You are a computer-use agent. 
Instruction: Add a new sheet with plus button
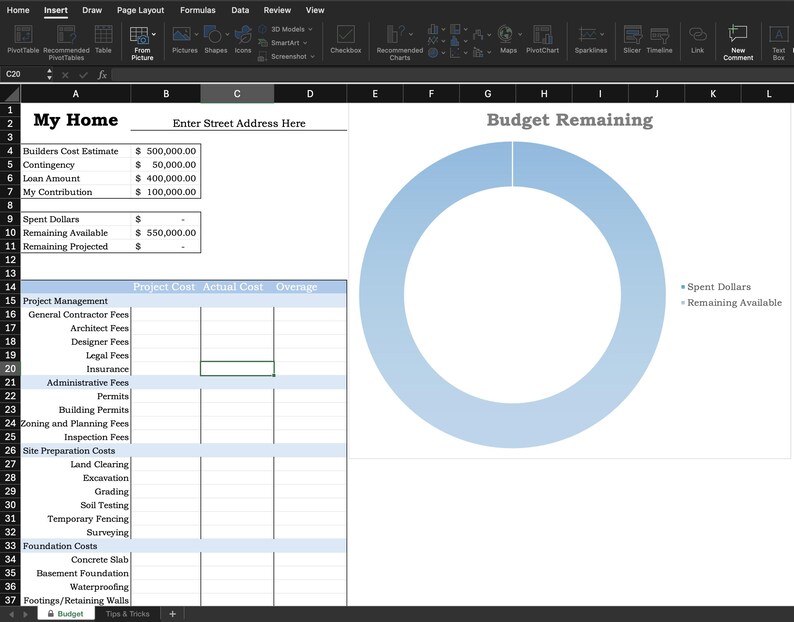point(172,614)
